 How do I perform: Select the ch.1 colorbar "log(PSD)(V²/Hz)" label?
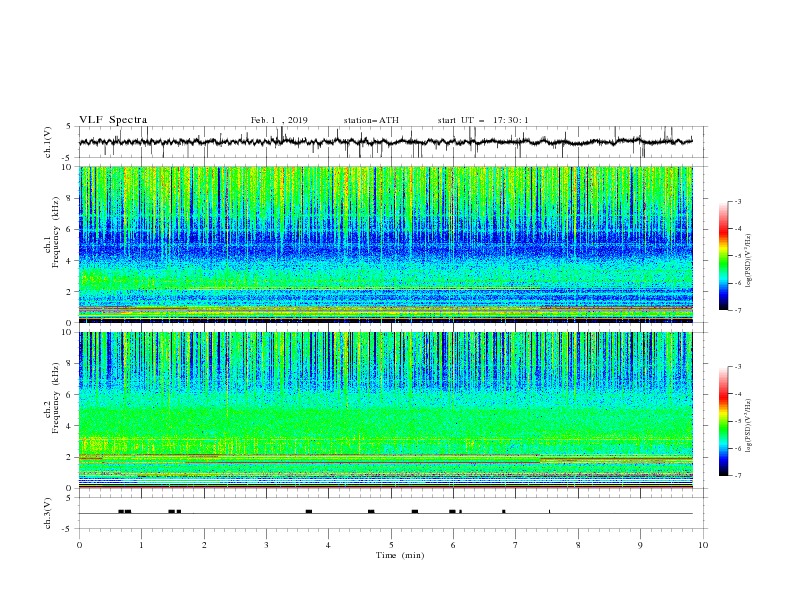pyautogui.click(x=749, y=260)
